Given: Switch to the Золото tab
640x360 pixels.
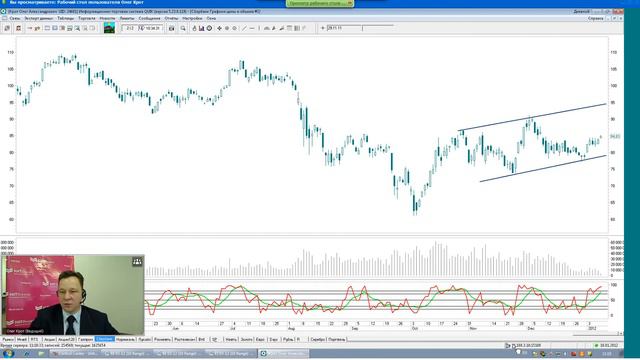Looking at the screenshot, I should 247,339.
